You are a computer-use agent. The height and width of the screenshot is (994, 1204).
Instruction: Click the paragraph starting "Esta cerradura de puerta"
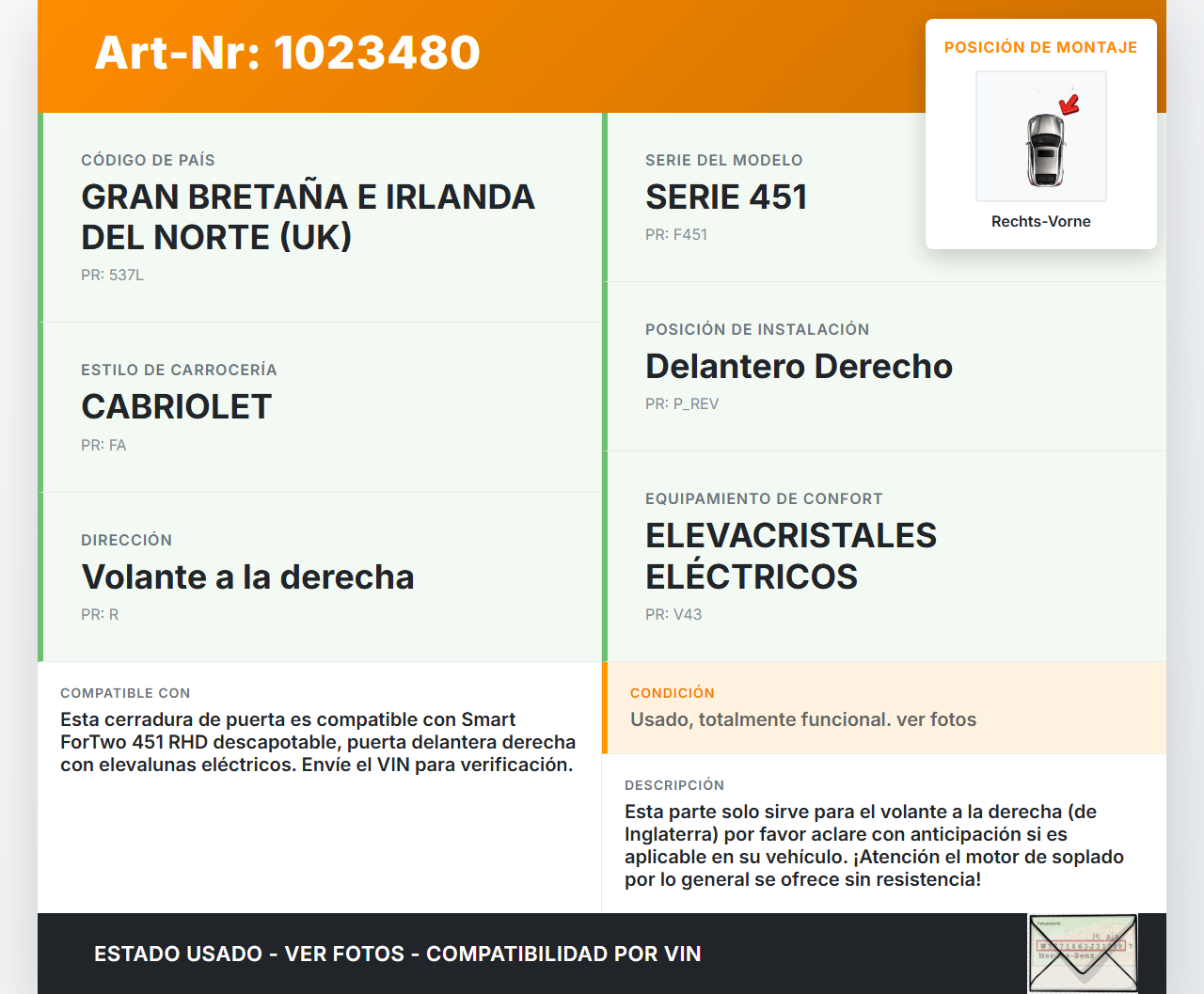pyautogui.click(x=318, y=742)
